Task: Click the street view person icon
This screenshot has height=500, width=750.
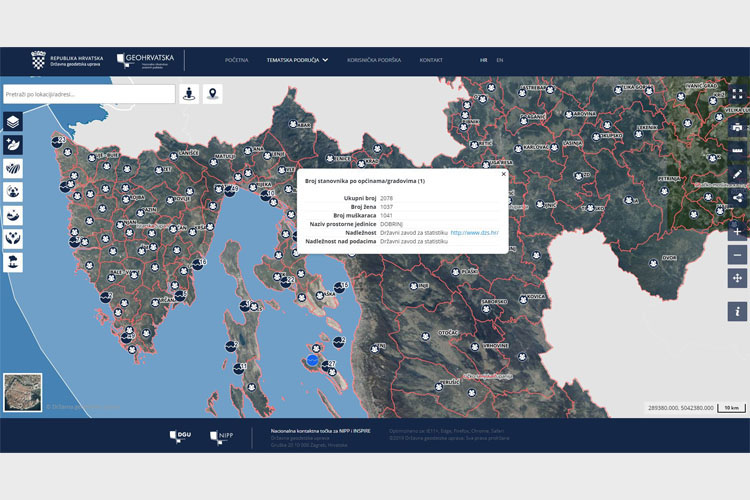Action: click(189, 94)
